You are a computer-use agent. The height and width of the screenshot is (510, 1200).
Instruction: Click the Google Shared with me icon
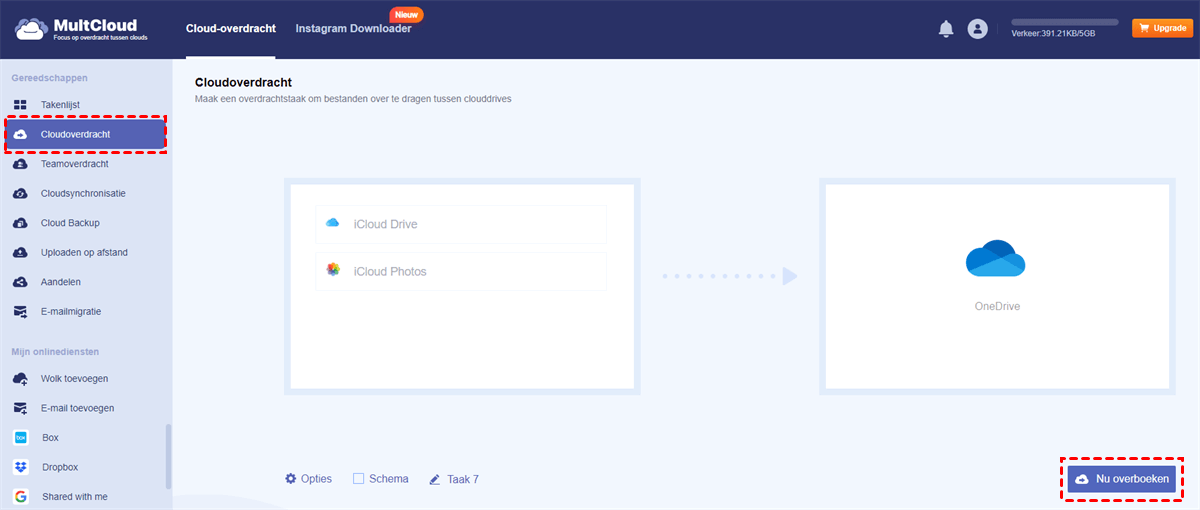pyautogui.click(x=20, y=497)
